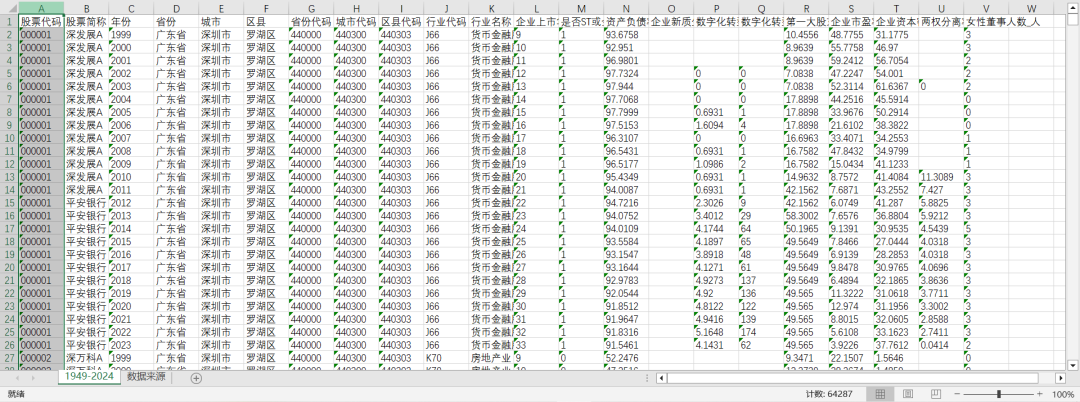Click the zoom out minus button
Image resolution: width=1080 pixels, height=402 pixels.
(x=955, y=394)
